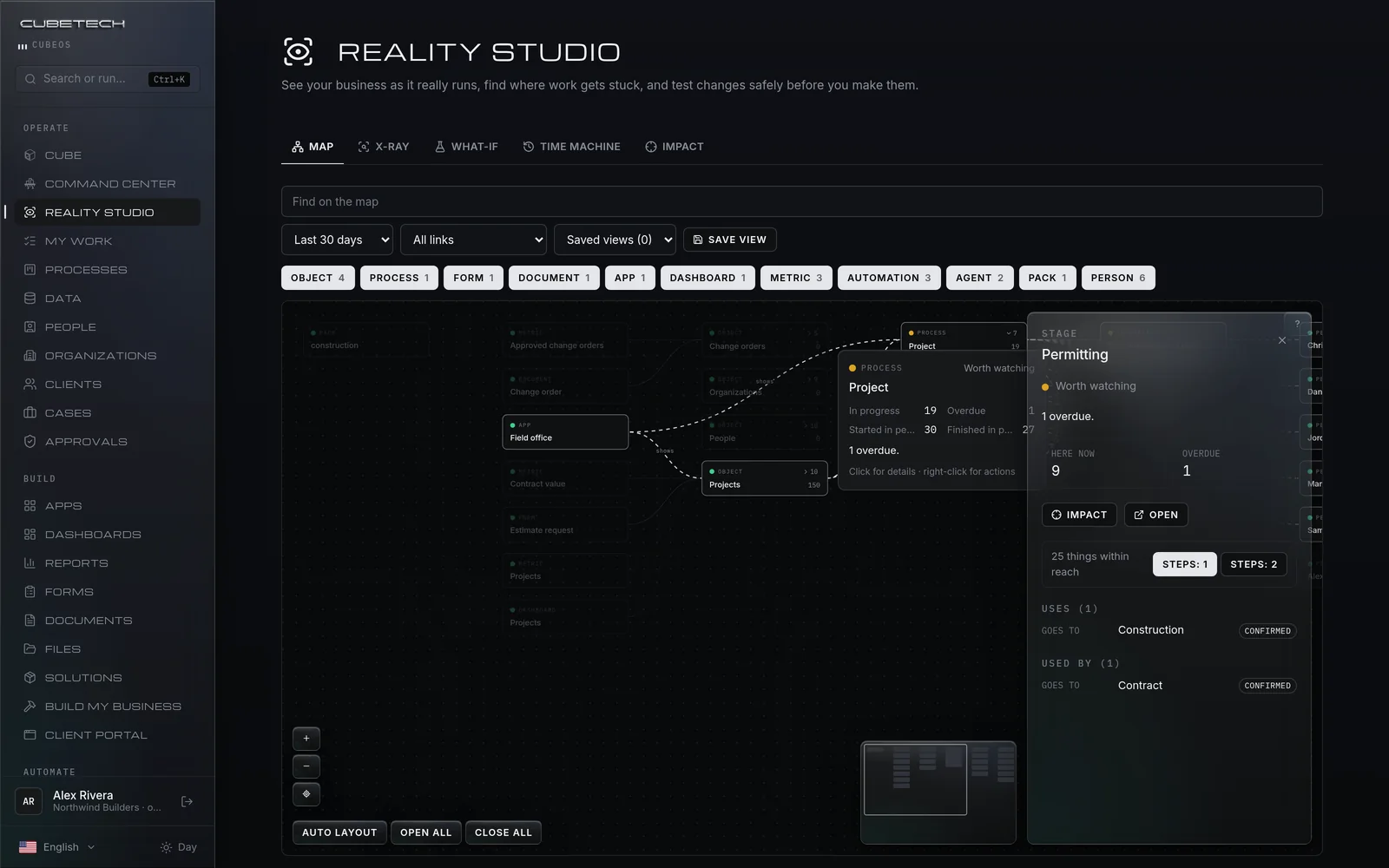This screenshot has width=1389, height=868.
Task: Set reach to STEPS: 2
Action: coord(1254,564)
